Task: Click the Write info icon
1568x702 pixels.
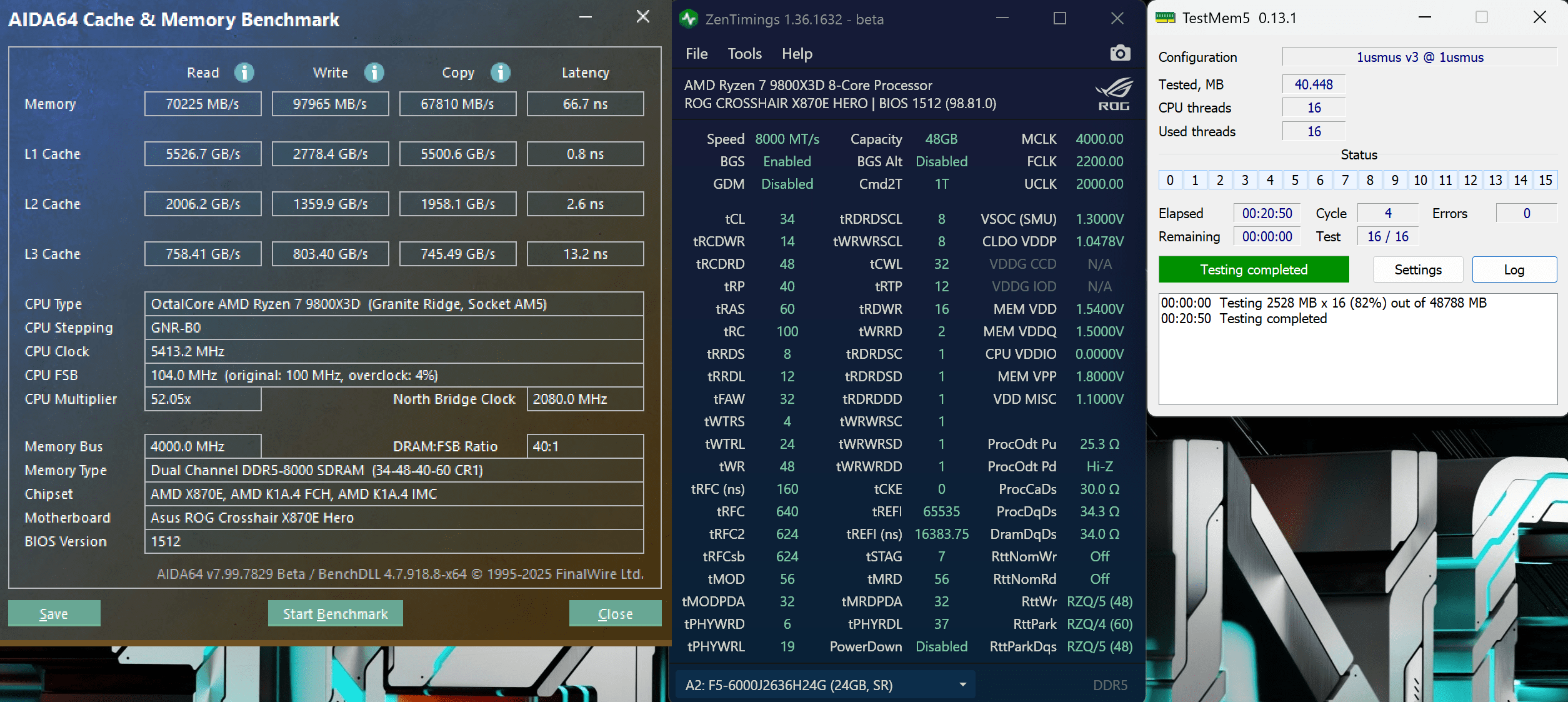Action: 374,73
